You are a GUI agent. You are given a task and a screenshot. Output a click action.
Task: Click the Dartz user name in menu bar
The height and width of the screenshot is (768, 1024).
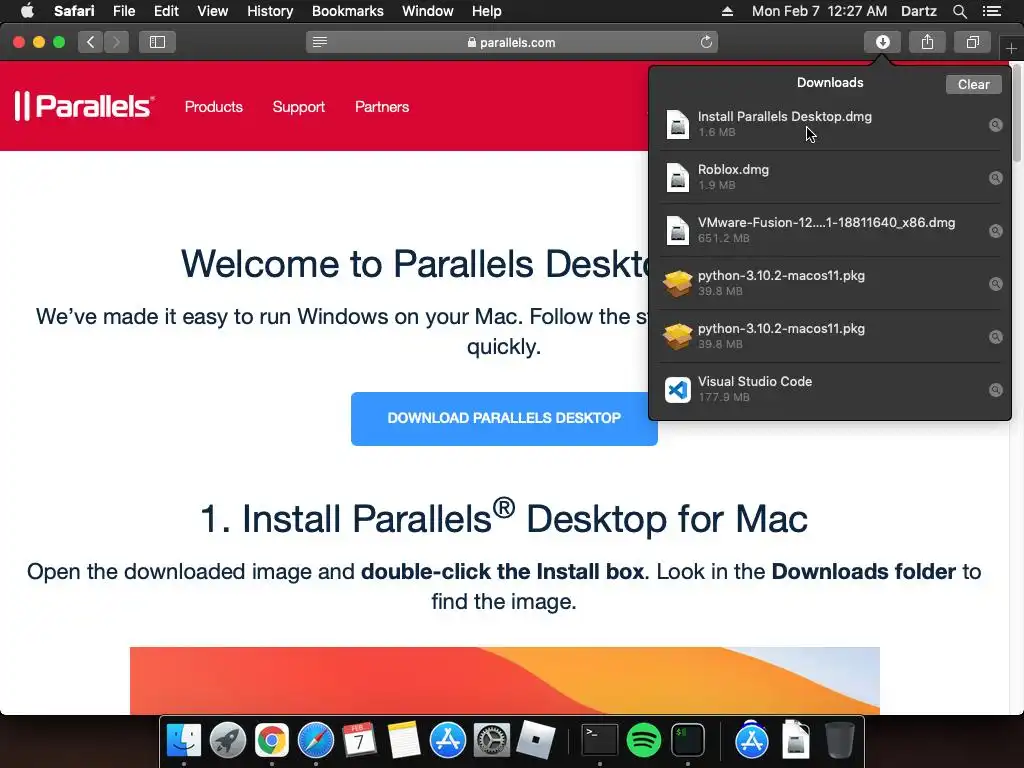(918, 11)
